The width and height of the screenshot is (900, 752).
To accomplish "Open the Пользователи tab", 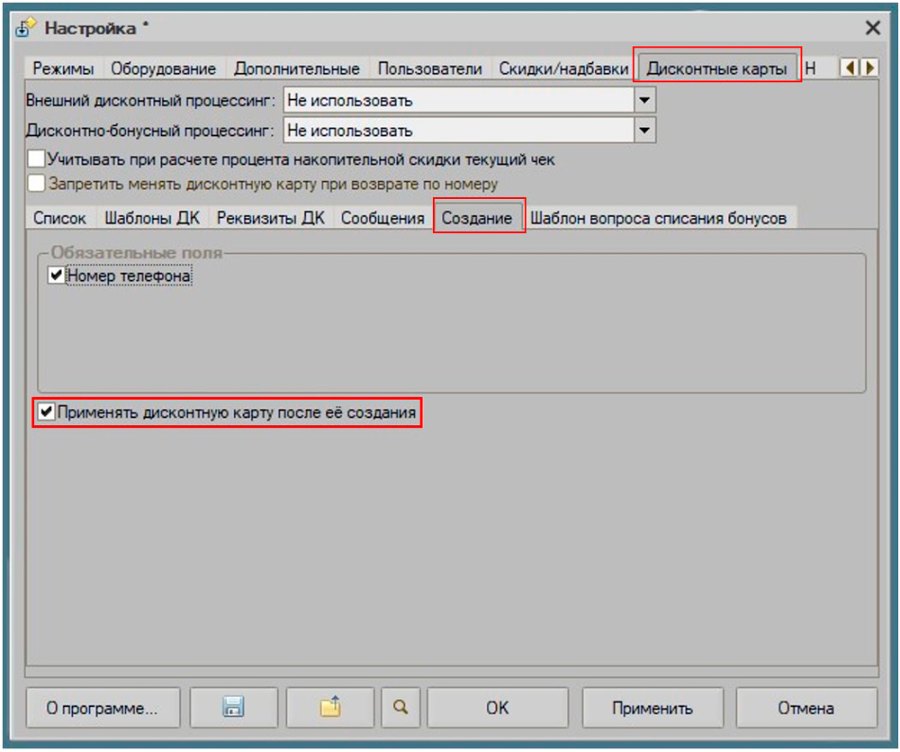I will tap(430, 68).
